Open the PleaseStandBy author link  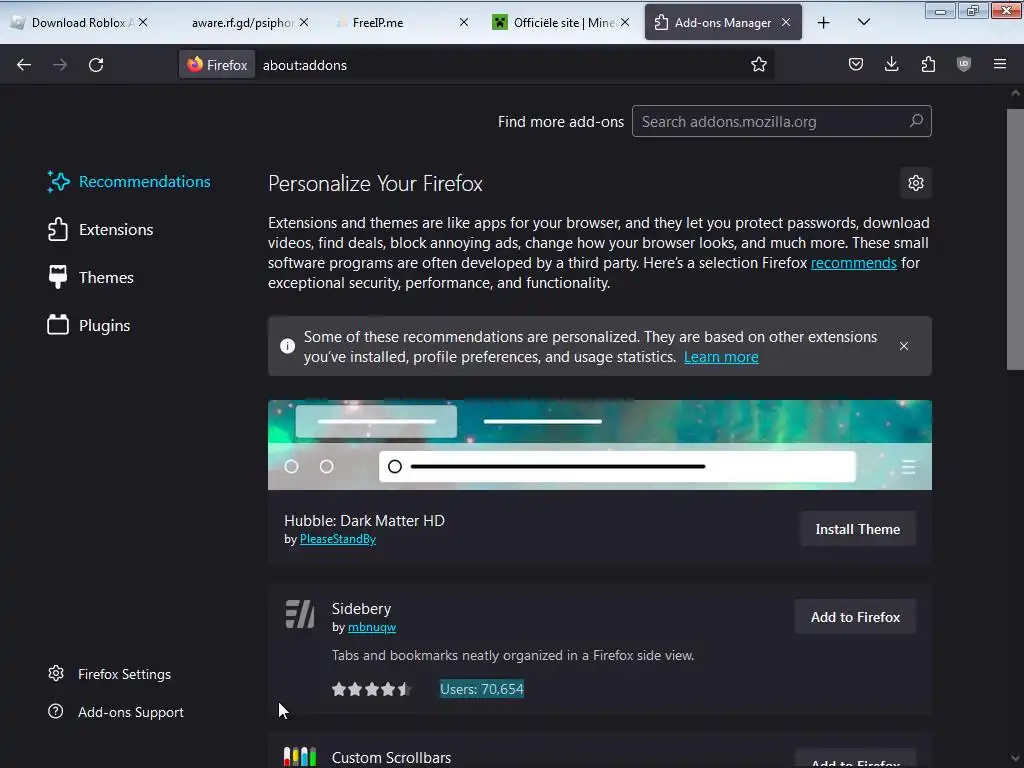click(338, 539)
